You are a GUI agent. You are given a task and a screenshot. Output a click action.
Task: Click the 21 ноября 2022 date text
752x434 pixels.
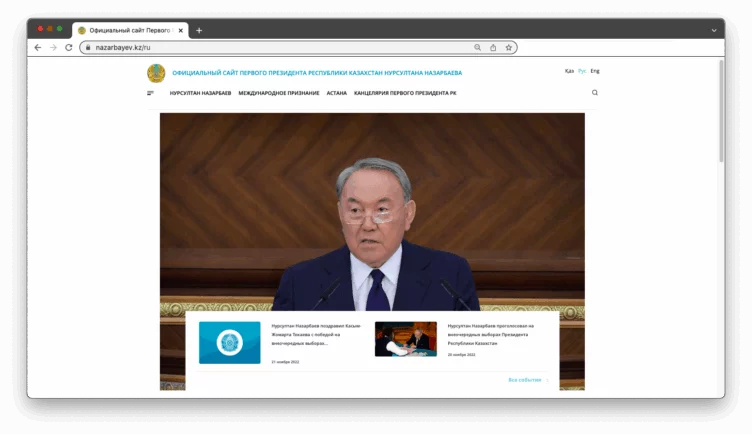(285, 362)
